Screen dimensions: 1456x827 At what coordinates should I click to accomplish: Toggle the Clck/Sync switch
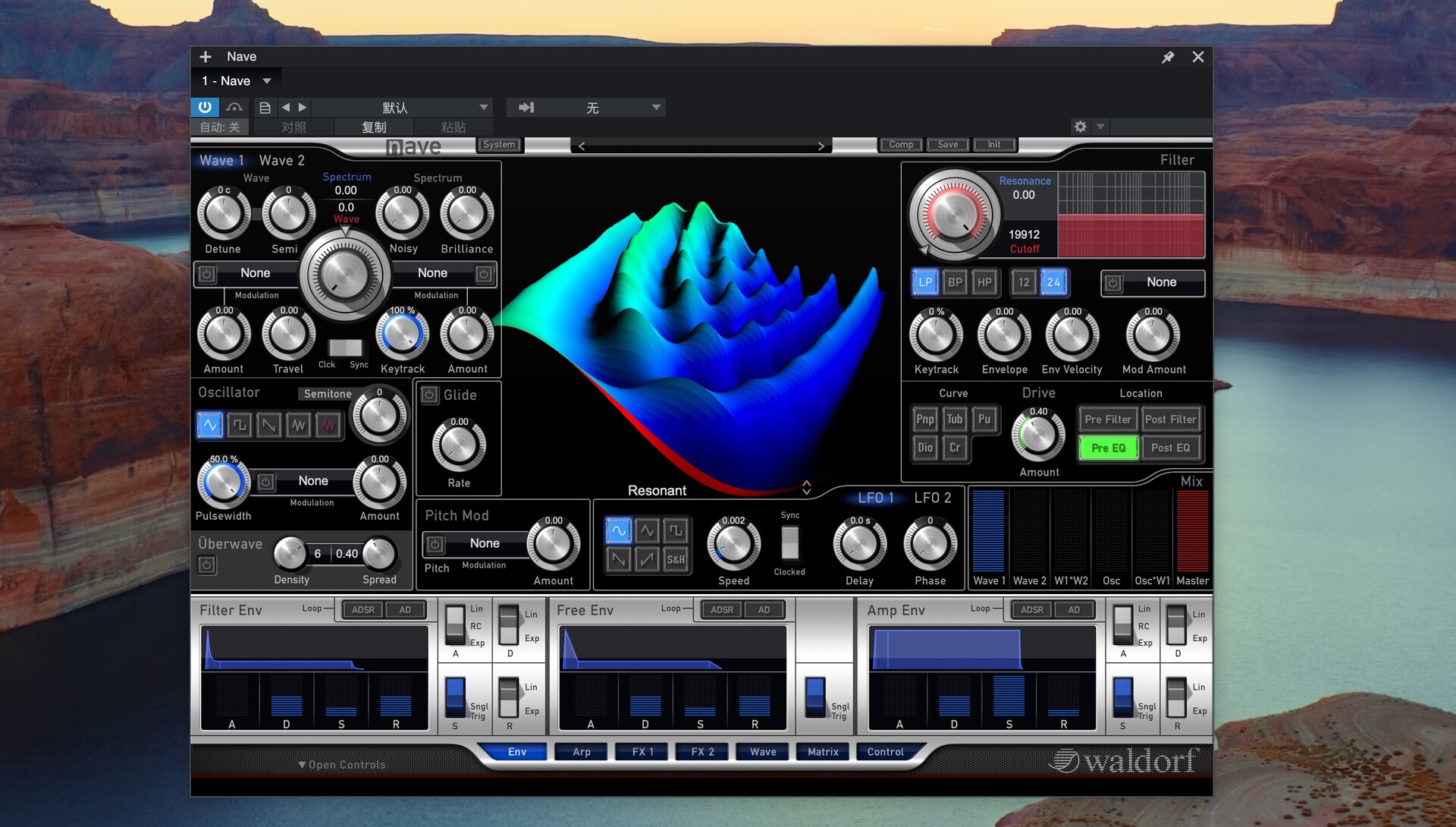[x=345, y=347]
